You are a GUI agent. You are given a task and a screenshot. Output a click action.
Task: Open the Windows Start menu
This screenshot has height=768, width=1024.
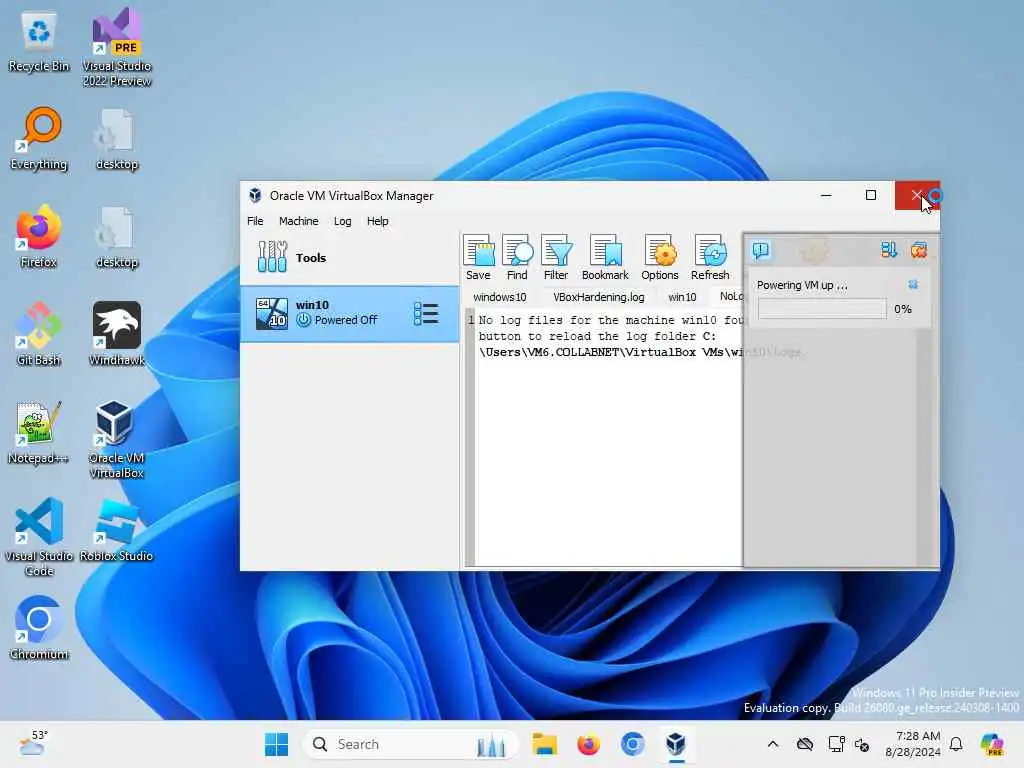pyautogui.click(x=276, y=744)
